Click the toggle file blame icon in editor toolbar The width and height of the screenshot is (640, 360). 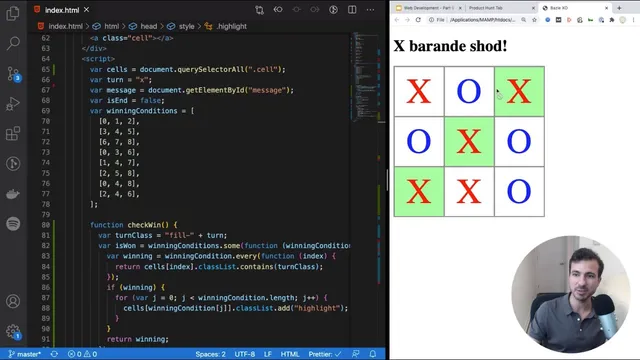click(333, 10)
